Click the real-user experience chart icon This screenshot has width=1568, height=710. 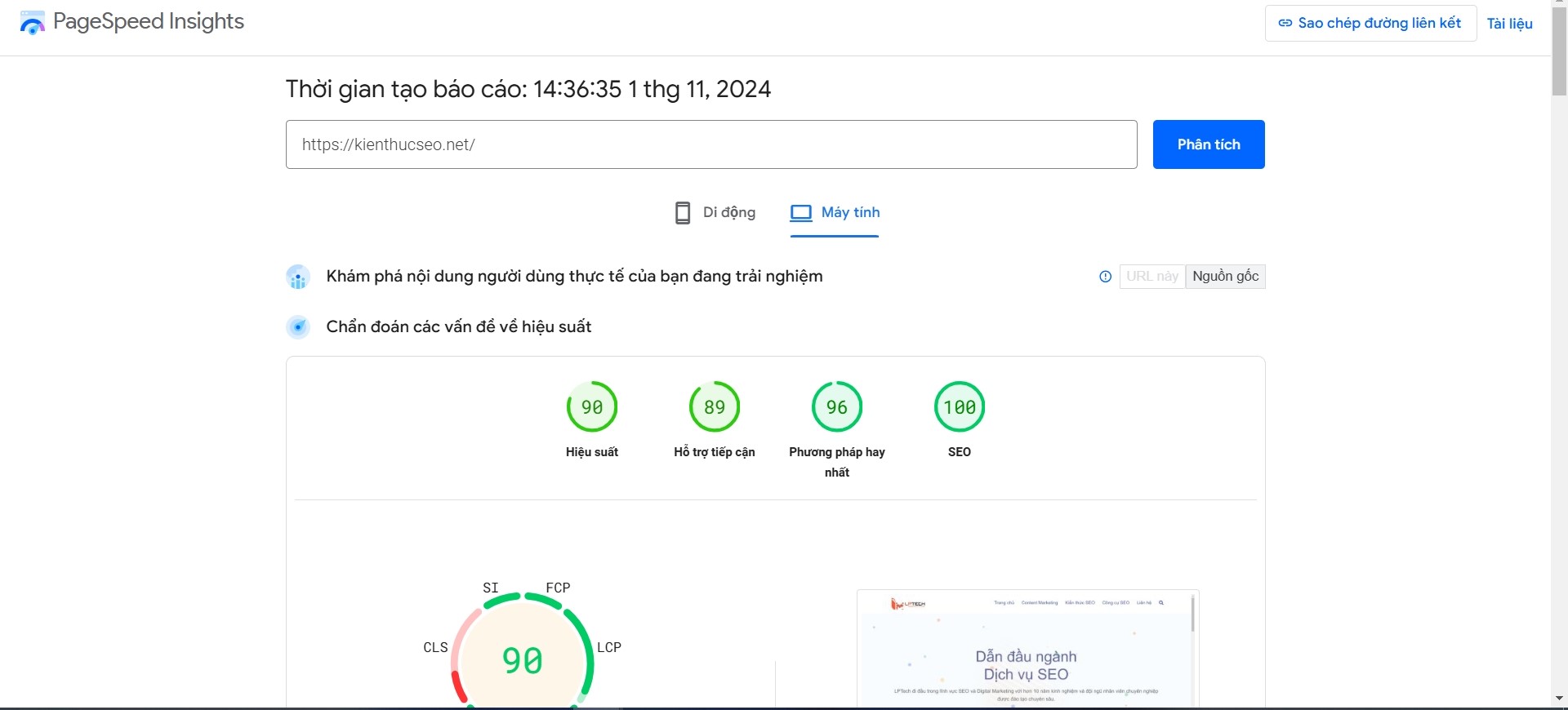point(298,277)
